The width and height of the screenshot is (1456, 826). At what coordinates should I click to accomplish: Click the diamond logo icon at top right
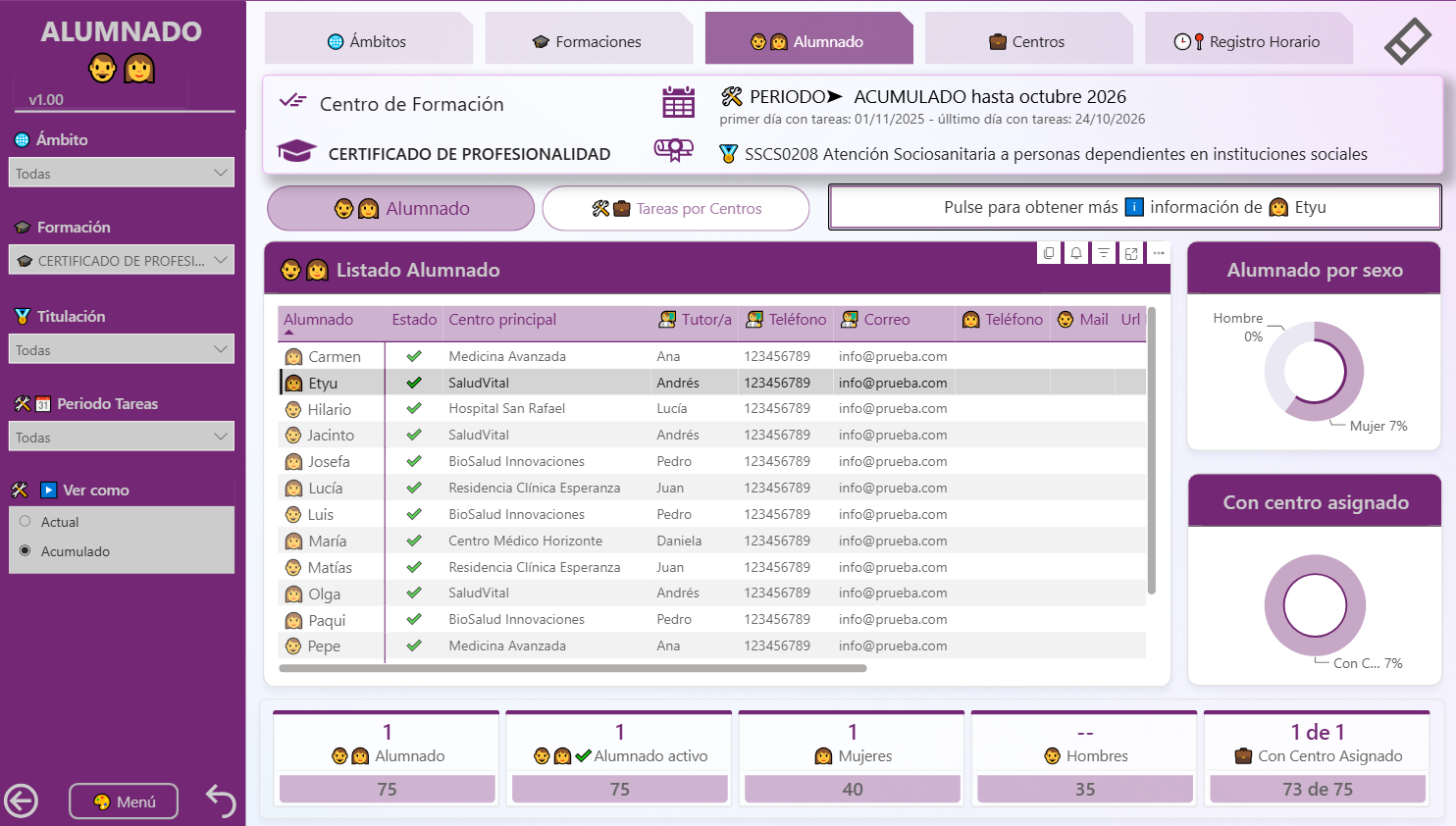coord(1408,41)
